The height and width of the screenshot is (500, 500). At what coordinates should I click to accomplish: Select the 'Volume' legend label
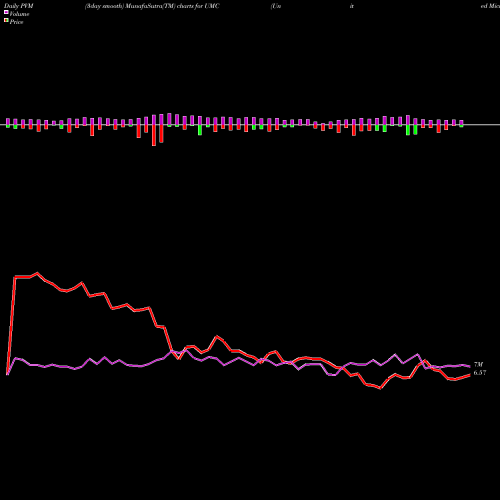(x=19, y=14)
